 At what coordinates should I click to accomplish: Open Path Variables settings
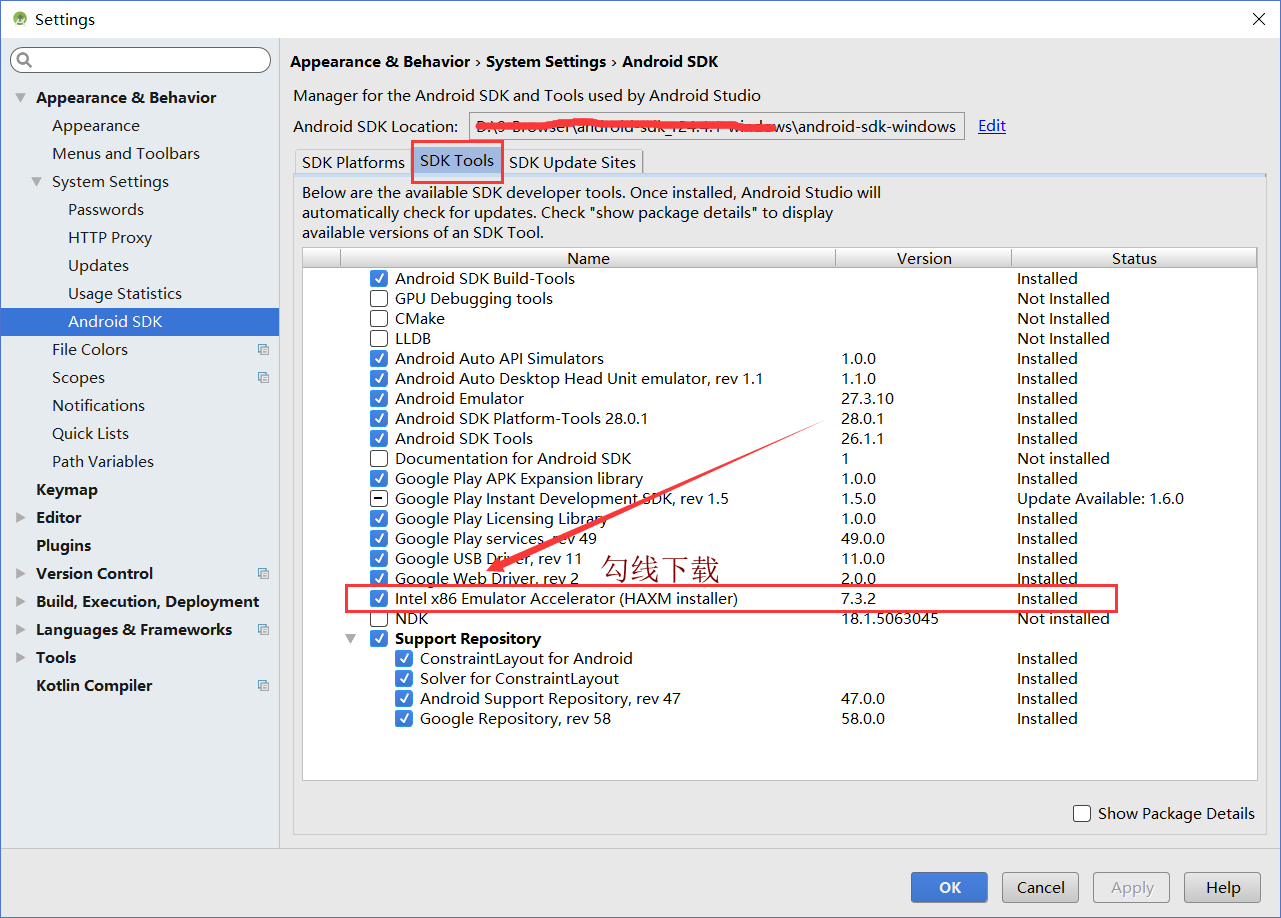pos(103,462)
